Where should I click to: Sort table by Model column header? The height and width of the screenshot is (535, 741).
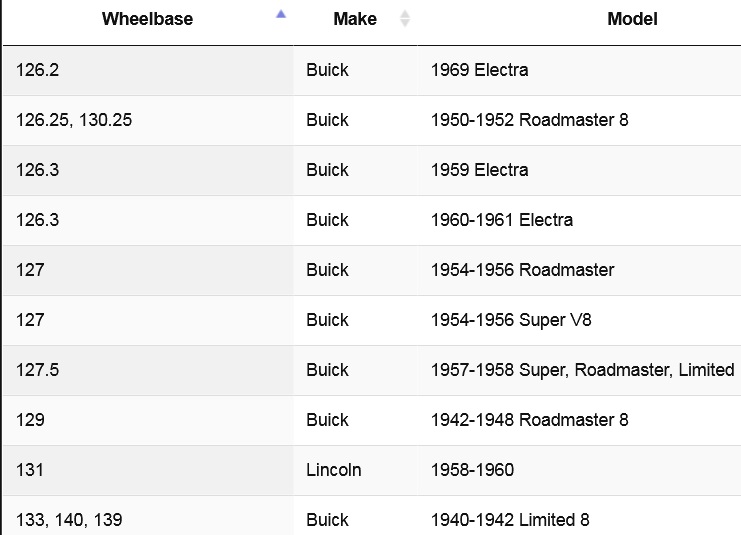pyautogui.click(x=632, y=19)
